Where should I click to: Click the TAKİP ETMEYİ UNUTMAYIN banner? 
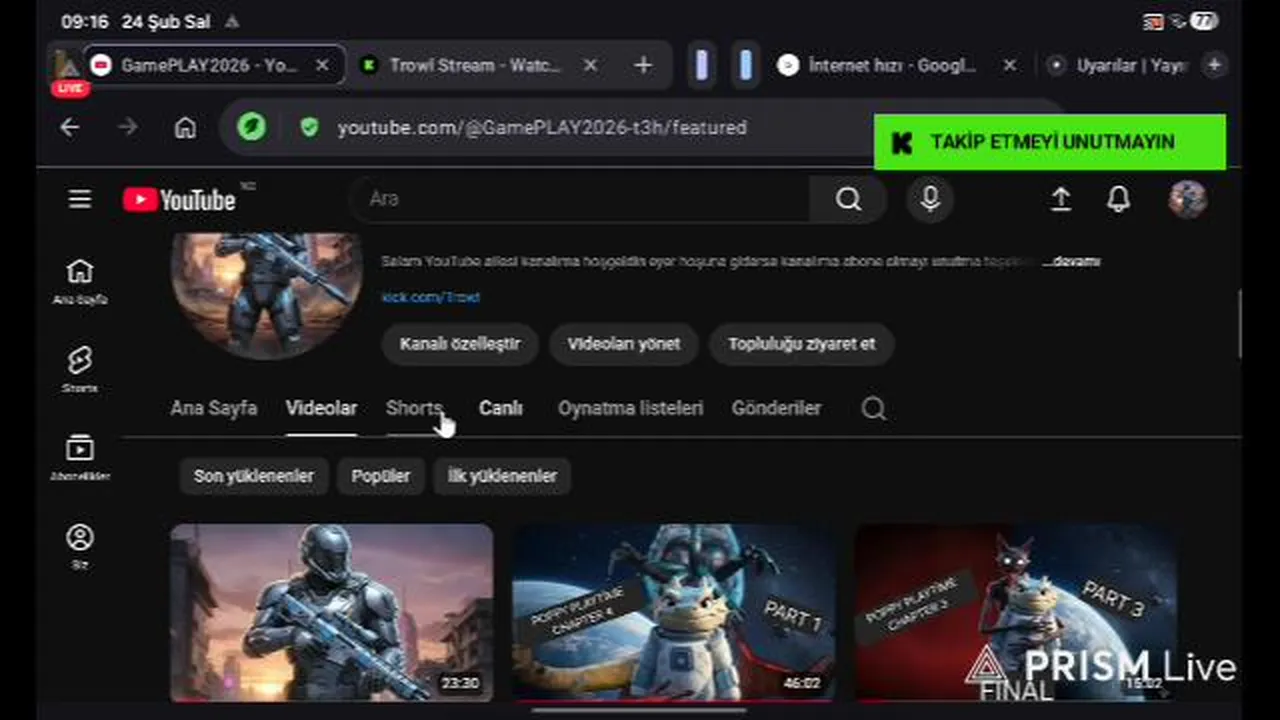[1050, 142]
